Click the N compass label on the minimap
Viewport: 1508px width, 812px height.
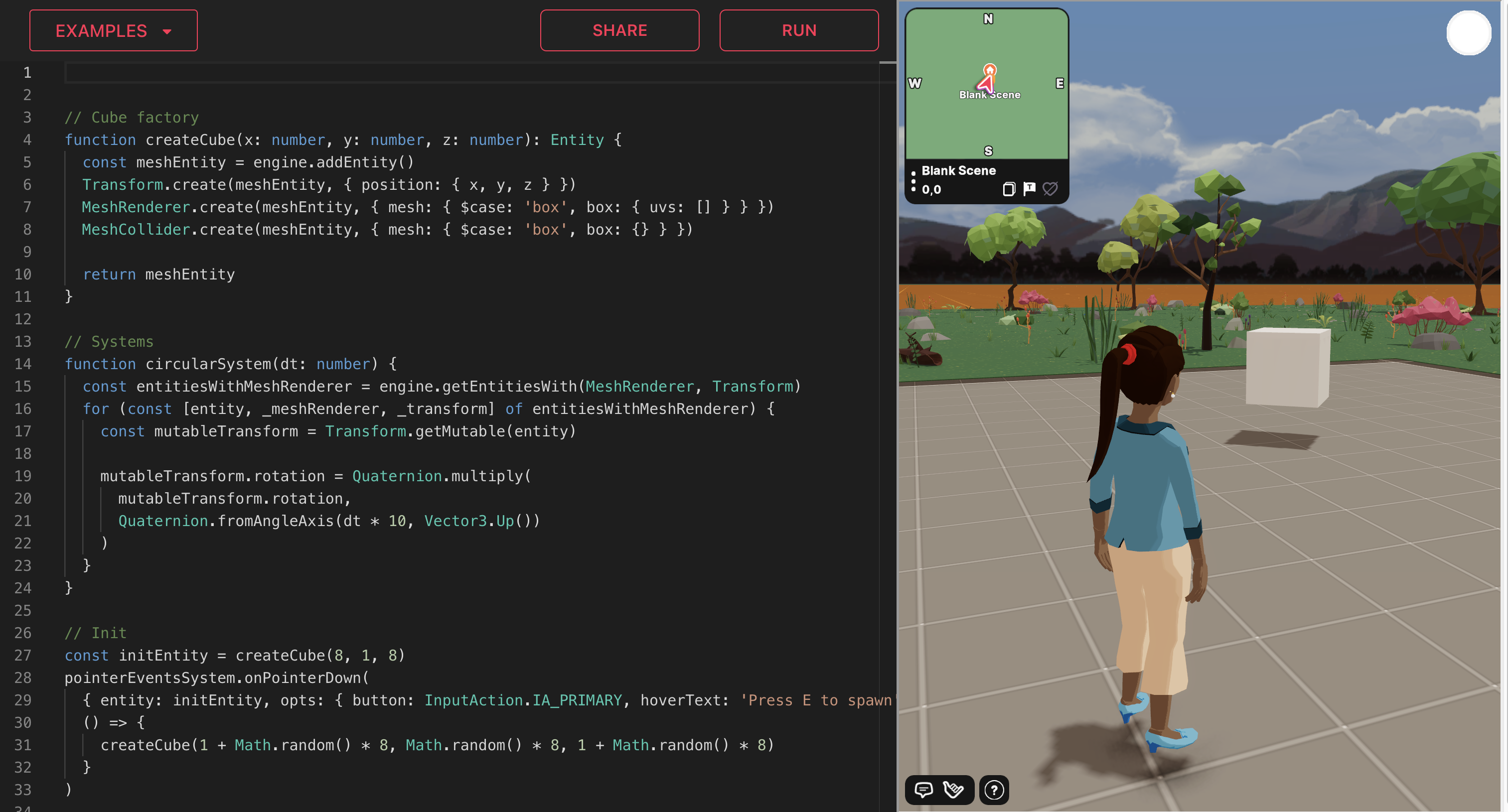(x=988, y=19)
